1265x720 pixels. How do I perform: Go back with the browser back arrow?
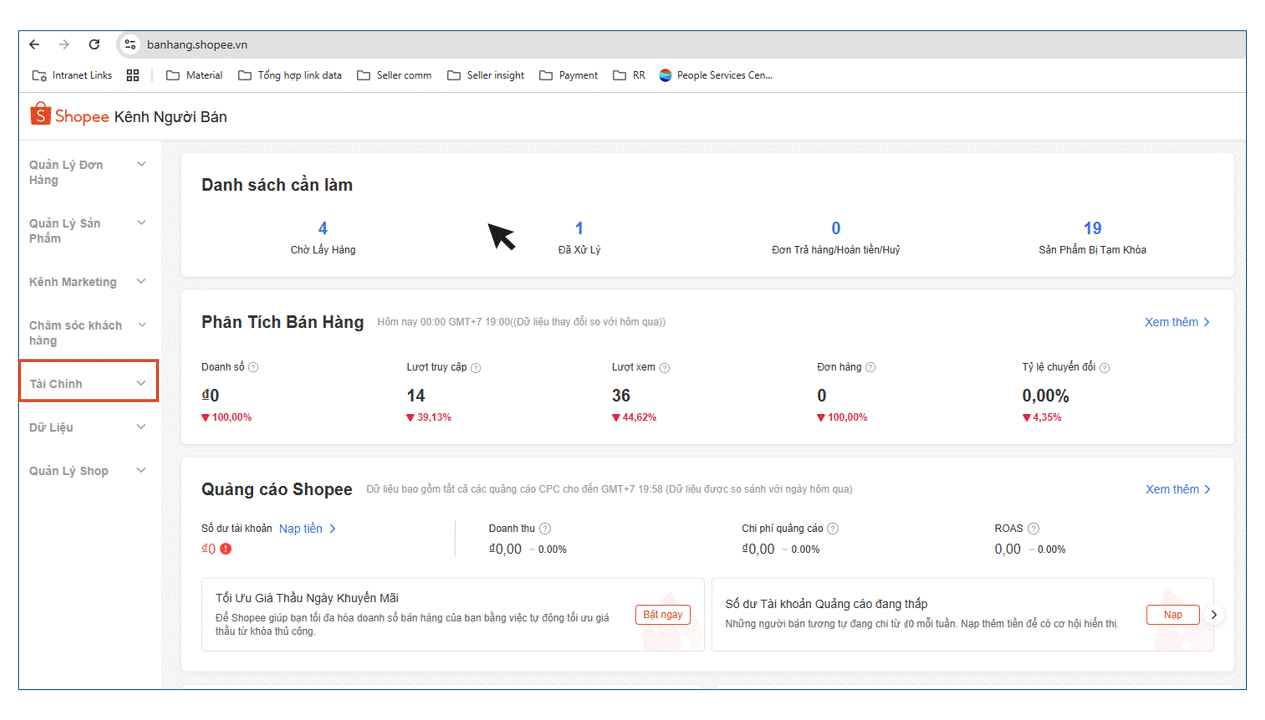[x=34, y=45]
